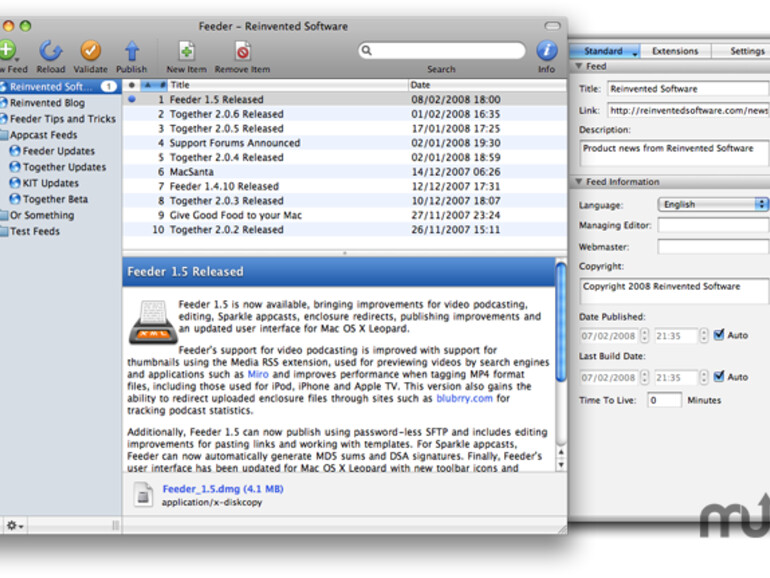Click the scrollbar up arrow in article pane
Viewport: 770px width, 578px height.
coord(561,452)
